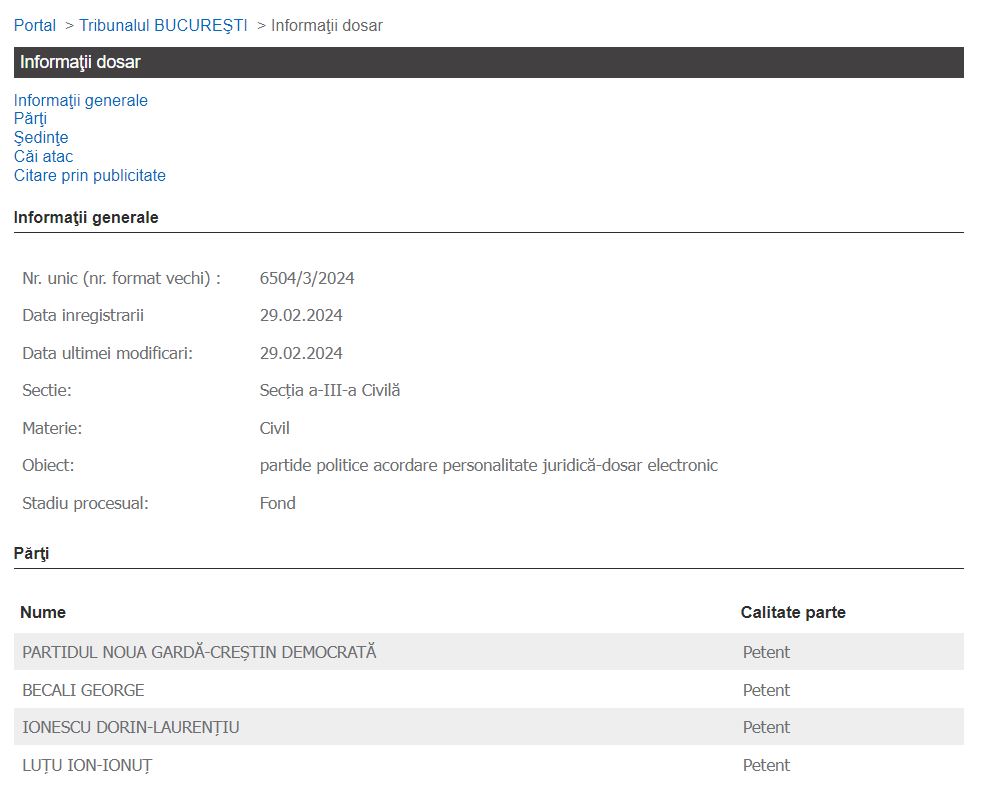The width and height of the screenshot is (1002, 799).
Task: Click the Fond procedural stage value
Action: tap(277, 503)
